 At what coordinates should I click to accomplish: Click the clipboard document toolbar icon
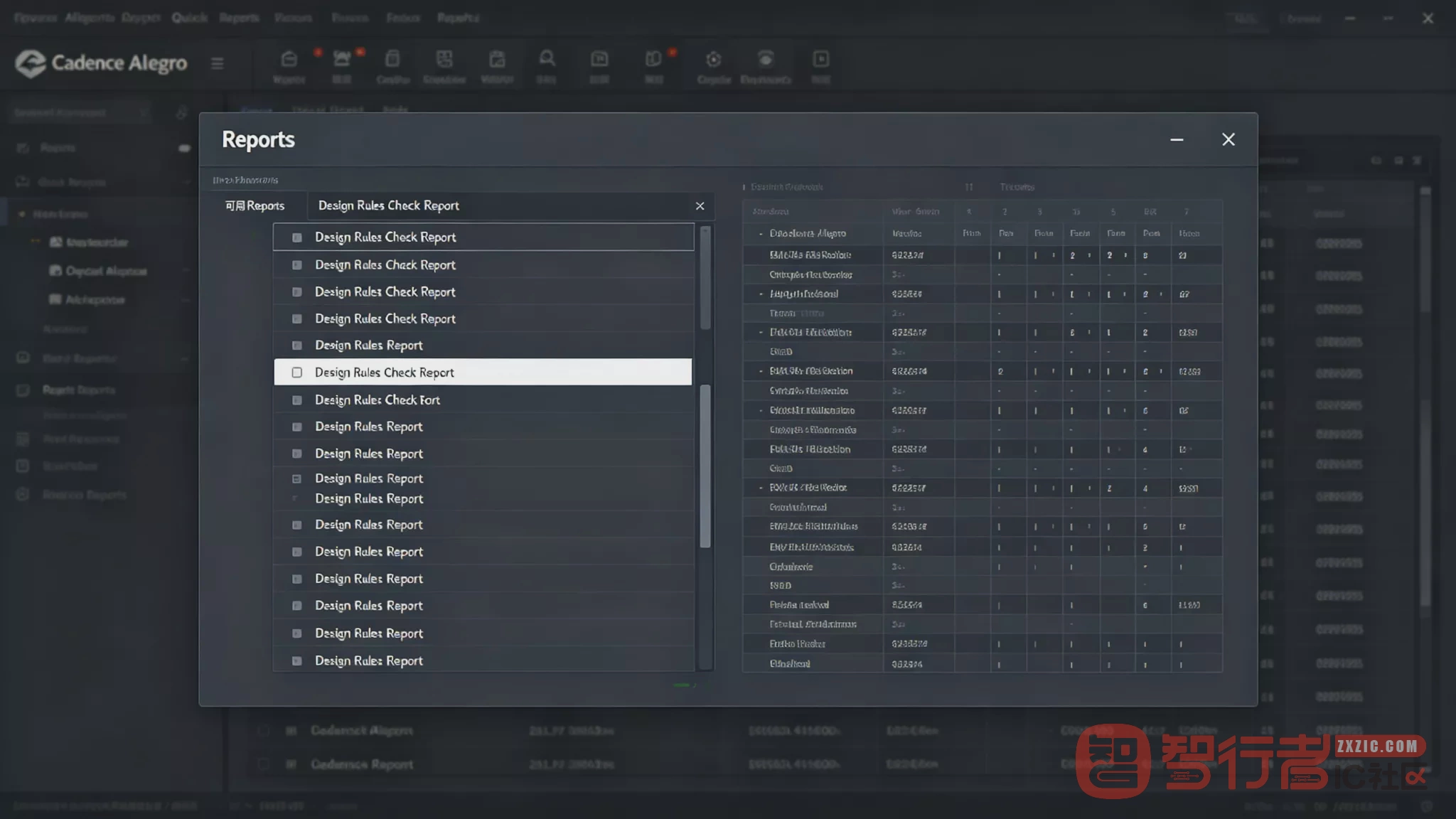[392, 59]
